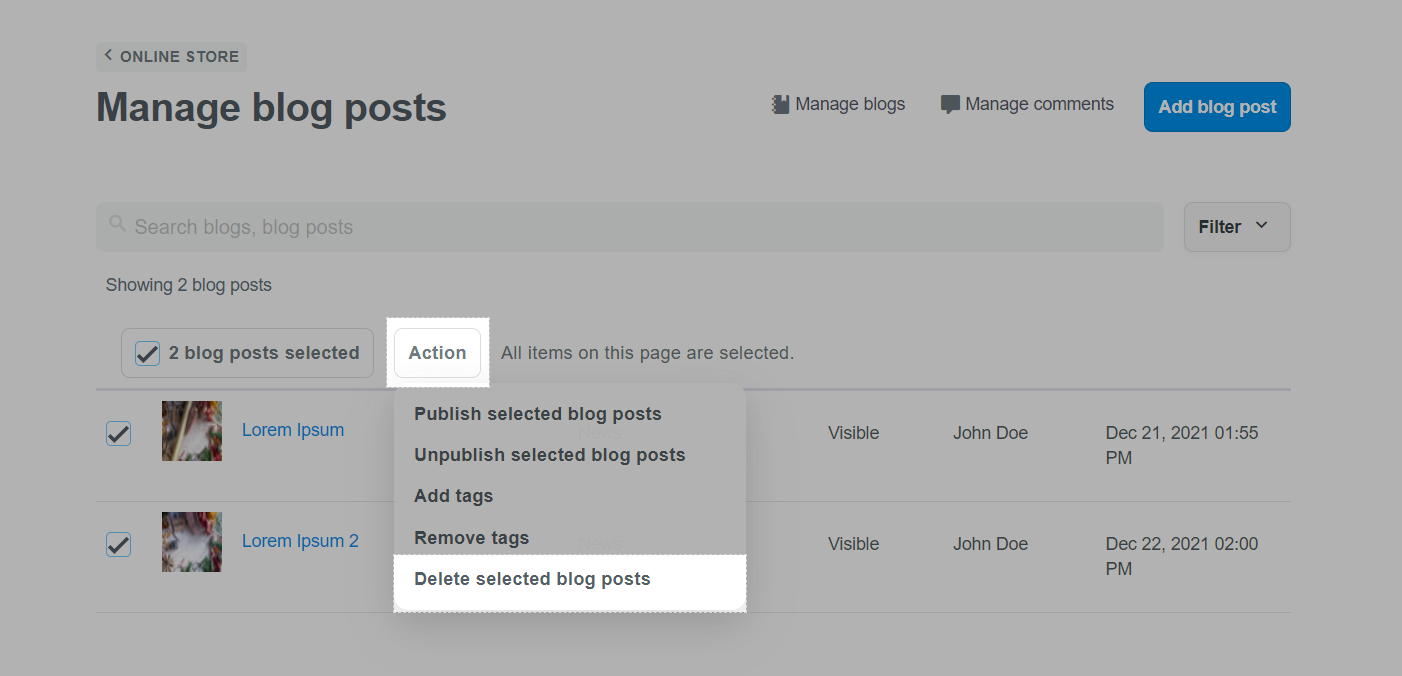Click John Doe author in Lorem Ipsum 2 row
This screenshot has height=676, width=1402.
990,544
